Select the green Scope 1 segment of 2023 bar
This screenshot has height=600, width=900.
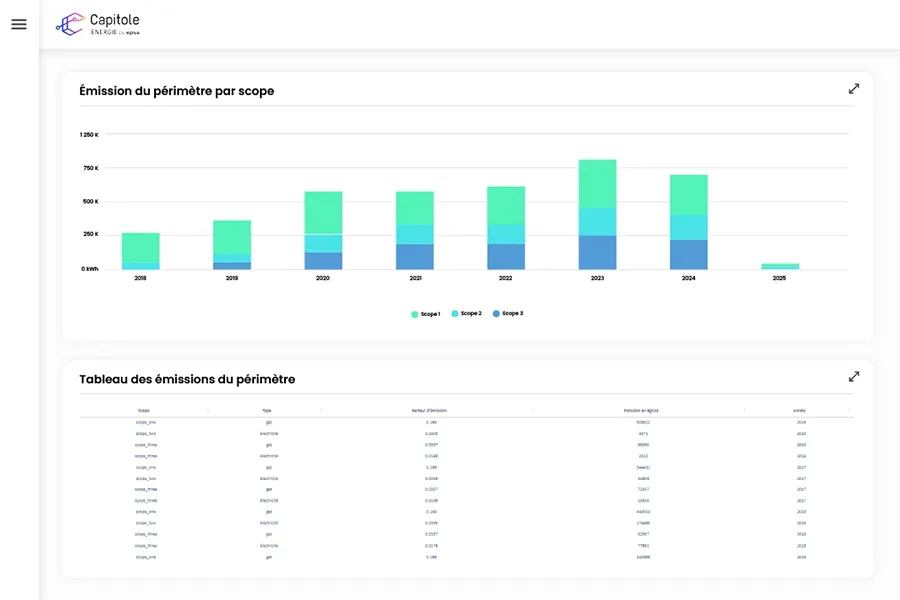[x=597, y=184]
